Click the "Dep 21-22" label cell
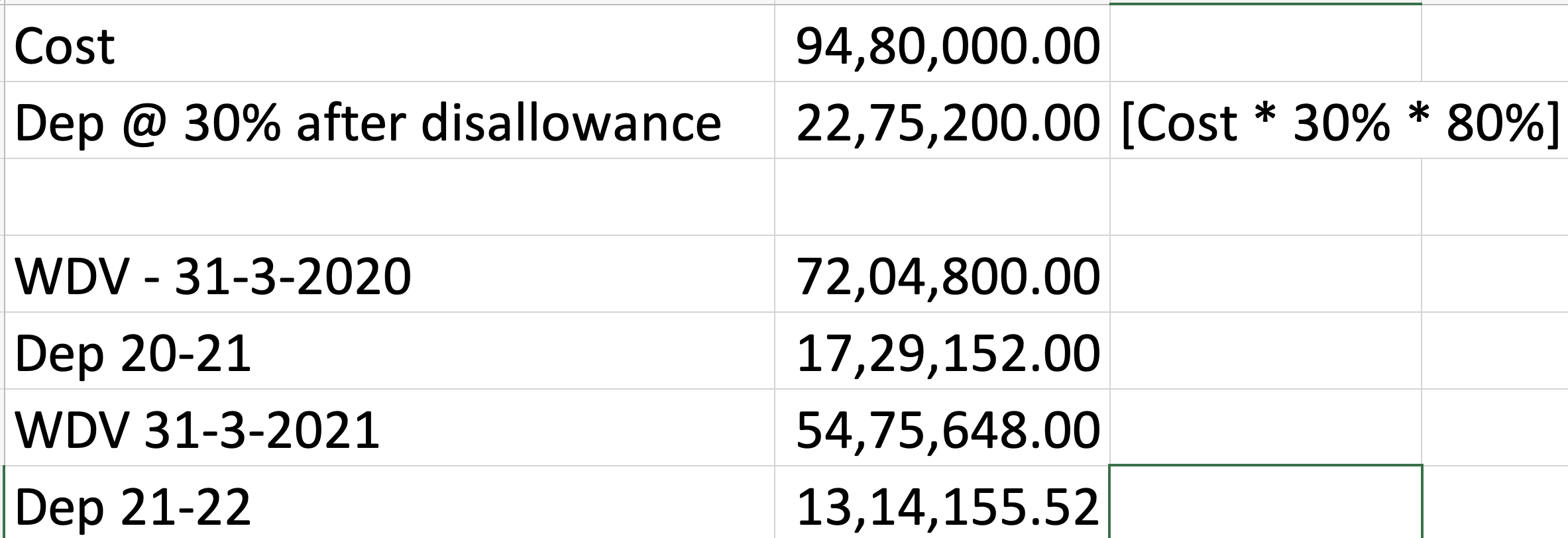The height and width of the screenshot is (538, 1568). [390, 505]
